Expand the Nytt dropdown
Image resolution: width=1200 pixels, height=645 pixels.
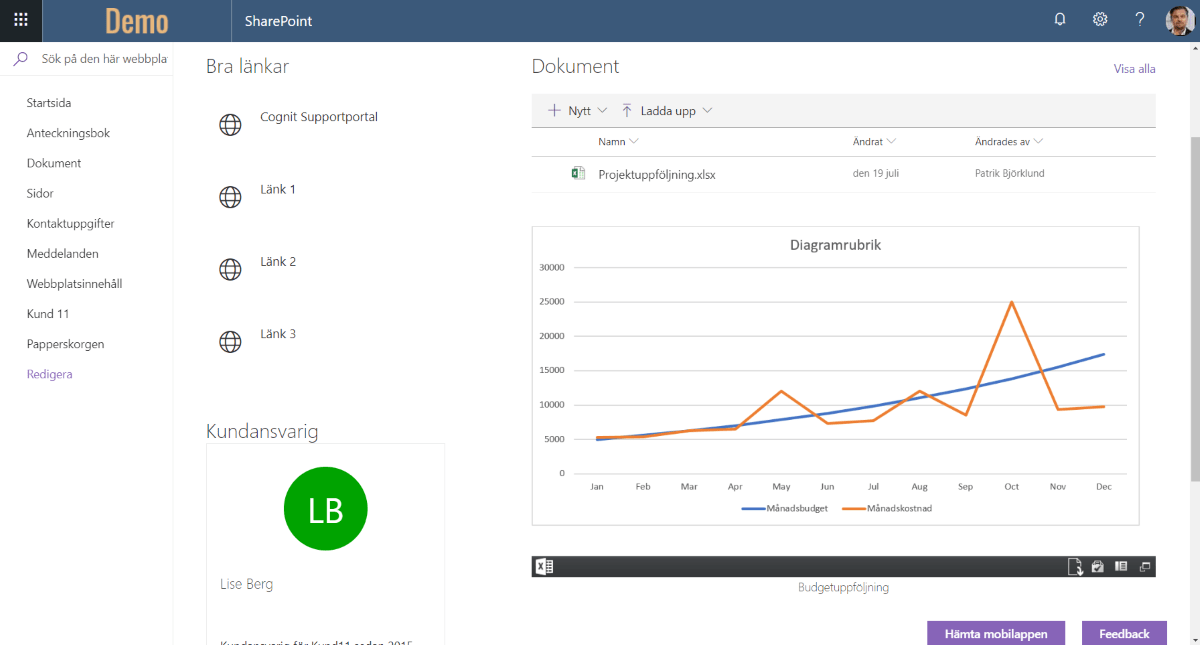pyautogui.click(x=578, y=111)
